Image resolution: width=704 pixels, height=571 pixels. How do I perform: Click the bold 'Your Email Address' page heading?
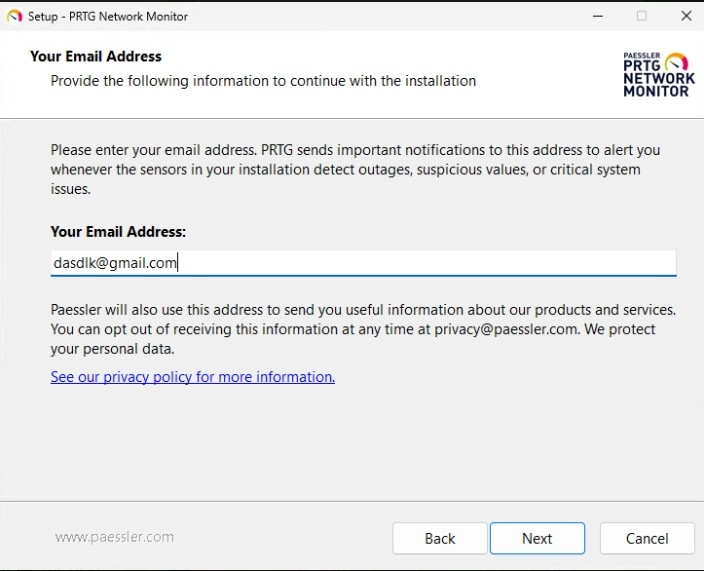tap(95, 57)
